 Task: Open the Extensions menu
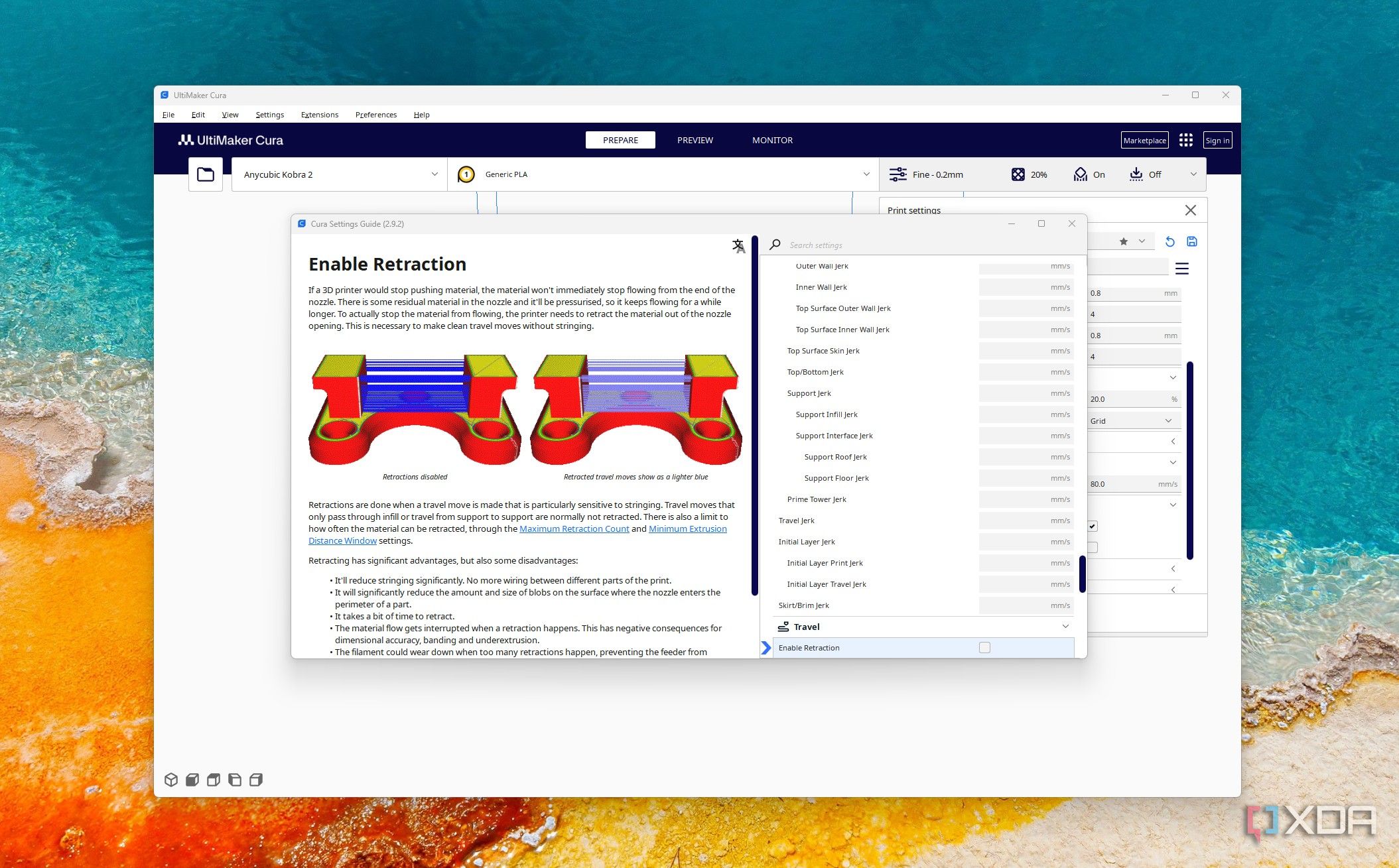[x=319, y=115]
